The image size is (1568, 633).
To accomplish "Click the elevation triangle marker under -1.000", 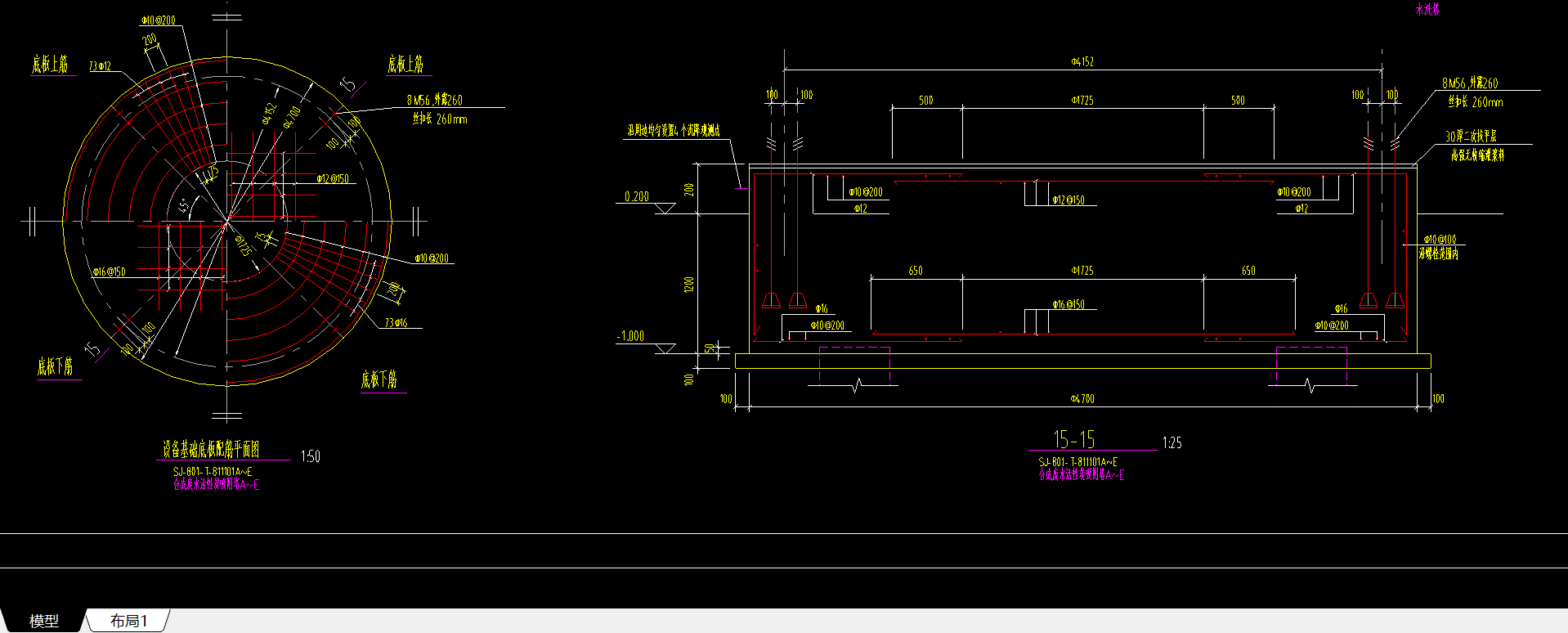I will click(x=665, y=348).
